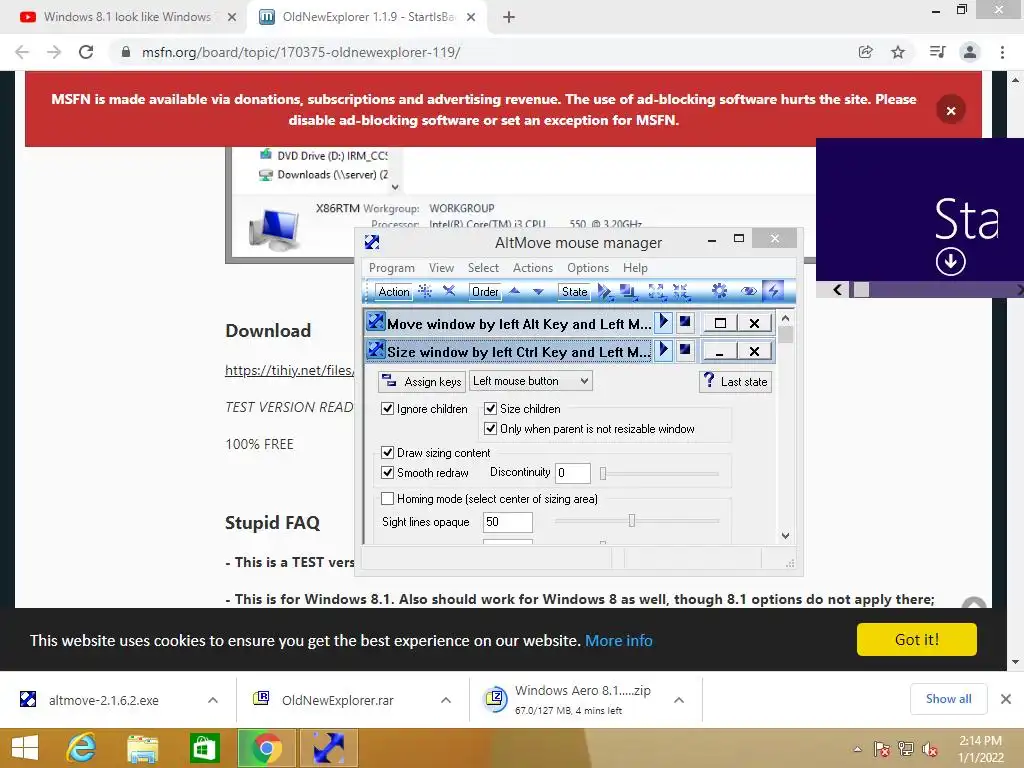Image resolution: width=1024 pixels, height=768 pixels.
Task: Open AltMove settings gear icon
Action: coord(719,291)
